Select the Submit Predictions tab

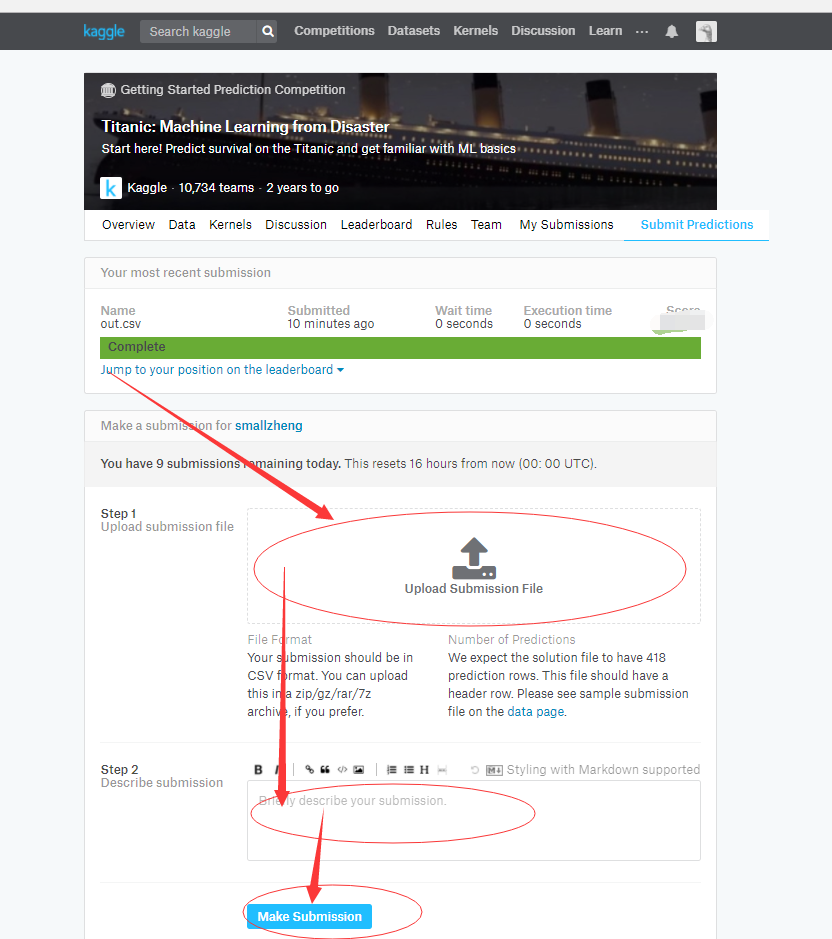(x=697, y=225)
